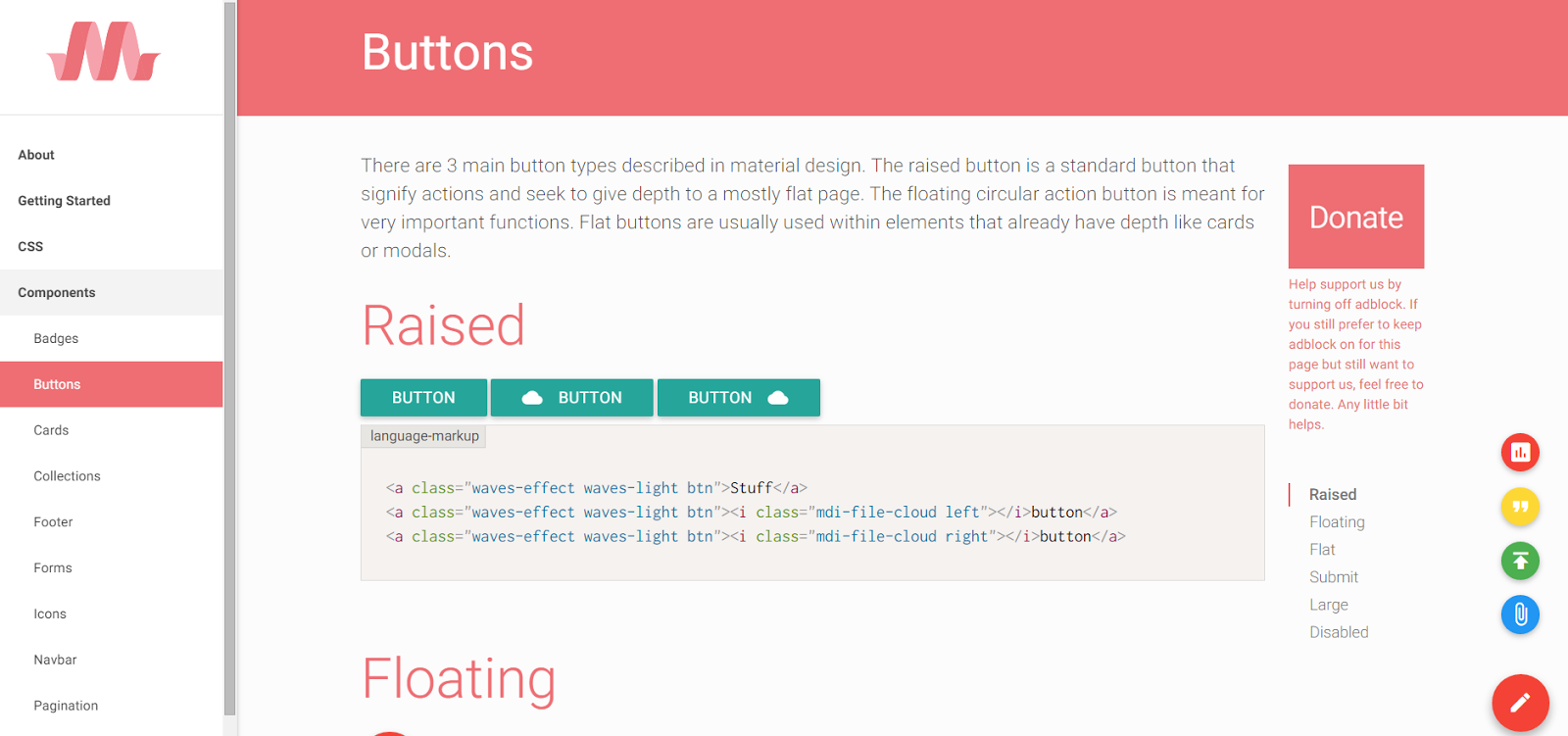This screenshot has width=1568, height=736.
Task: Open Navbar in the sidebar
Action: [111, 661]
